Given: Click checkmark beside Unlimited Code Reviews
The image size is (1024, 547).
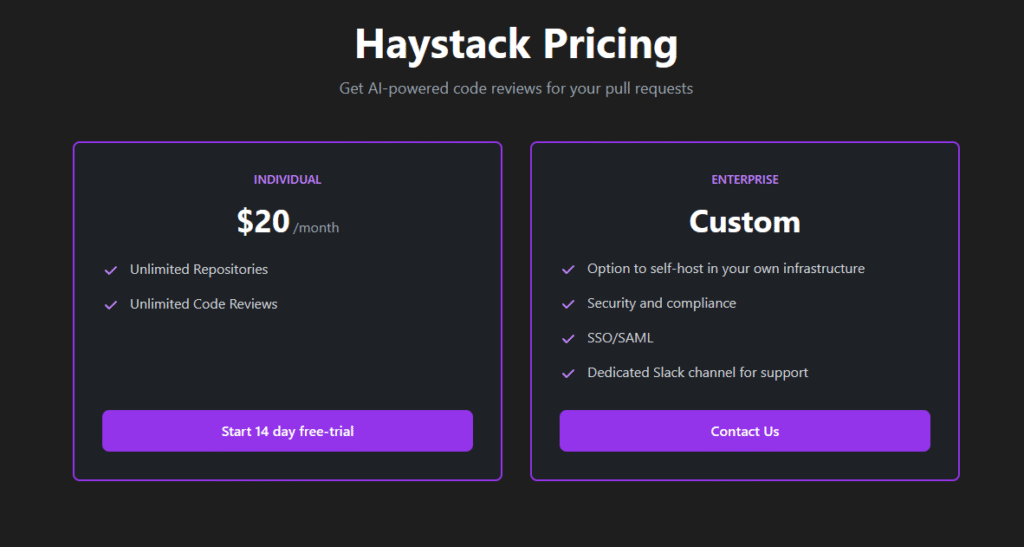Looking at the screenshot, I should point(111,305).
